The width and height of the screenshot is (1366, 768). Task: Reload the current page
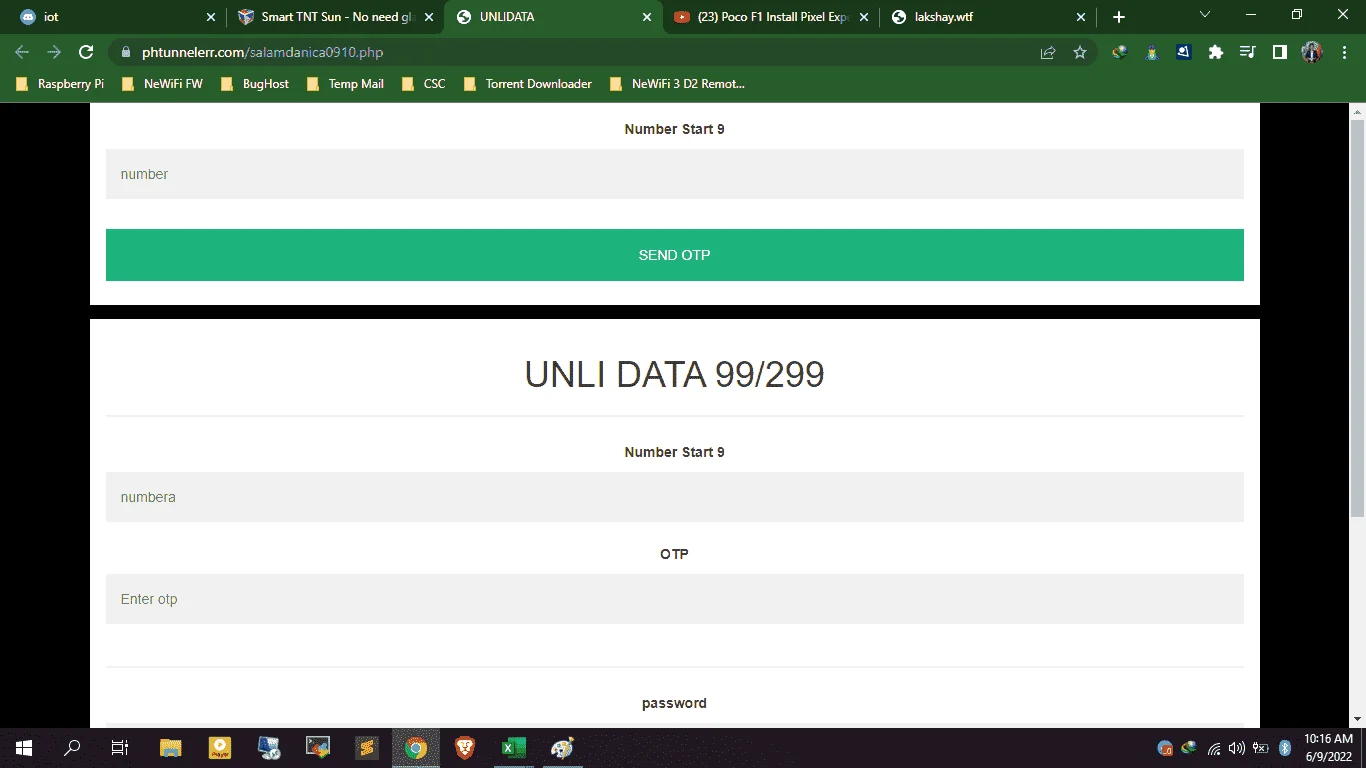(86, 53)
